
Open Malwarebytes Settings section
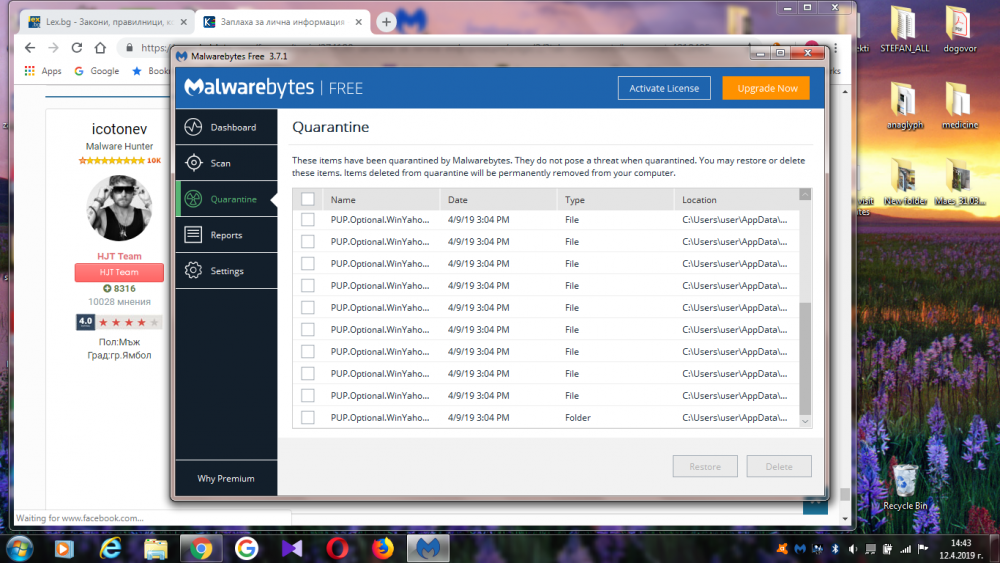pyautogui.click(x=226, y=270)
